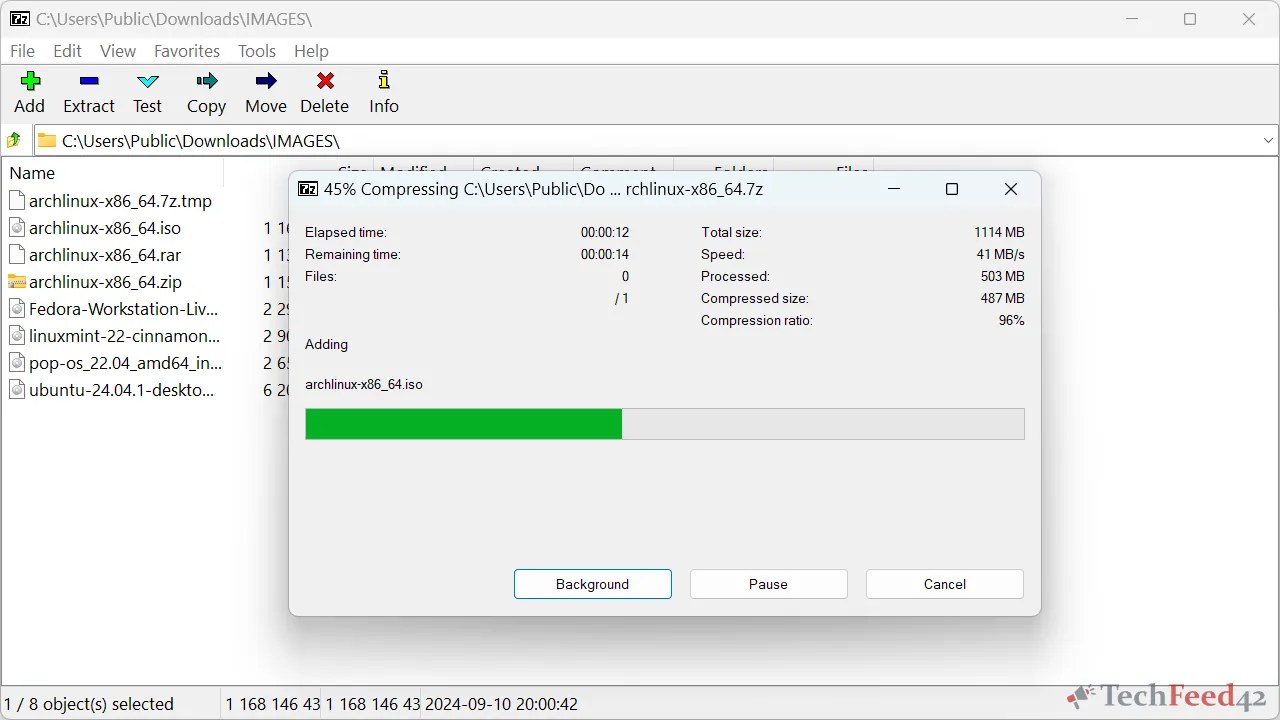Click status bar date 2024-09-10 20:00:42

[501, 704]
